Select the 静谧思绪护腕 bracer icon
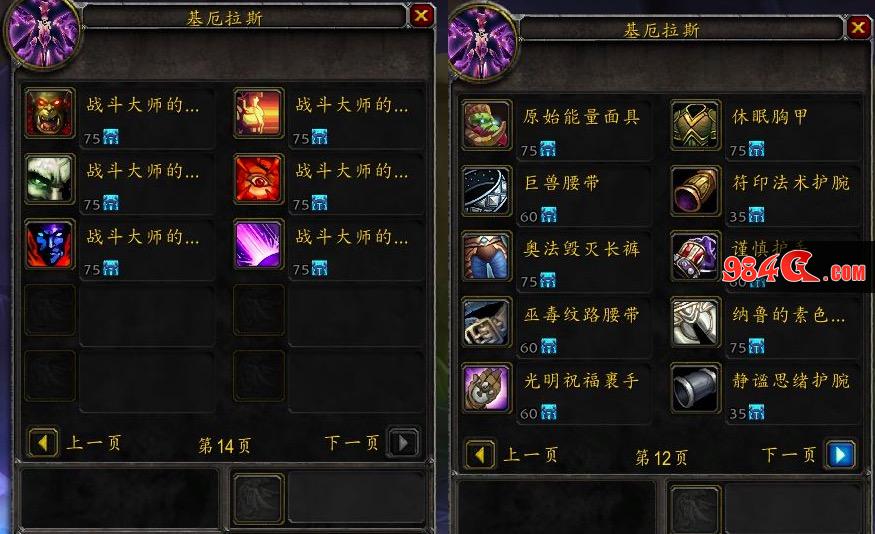 pos(695,388)
